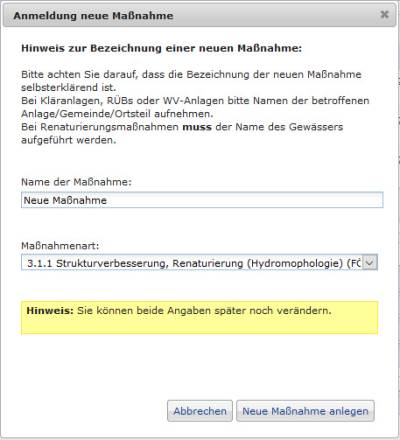Open the Maßnahmenart dropdown arrow
Image resolution: width=400 pixels, height=440 pixels.
pyautogui.click(x=370, y=263)
